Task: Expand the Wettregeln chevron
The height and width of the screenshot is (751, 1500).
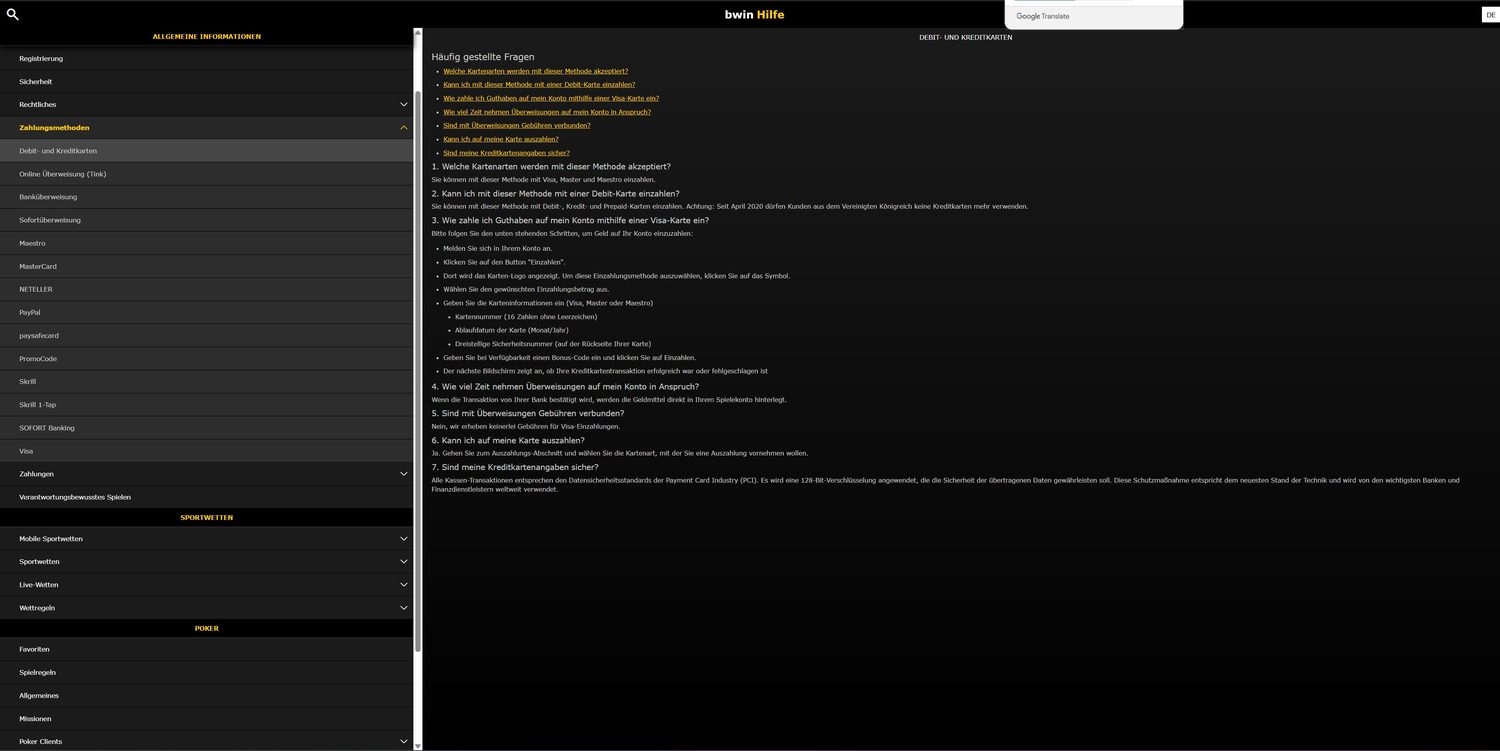Action: pos(404,608)
